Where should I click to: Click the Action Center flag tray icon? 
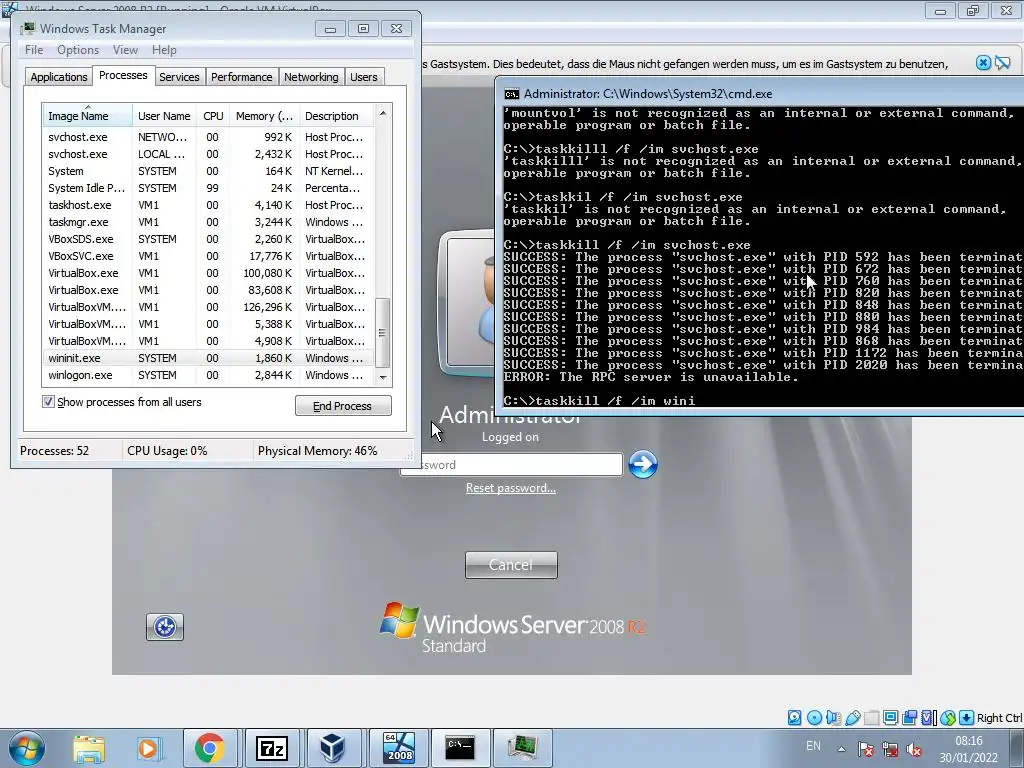click(x=866, y=750)
